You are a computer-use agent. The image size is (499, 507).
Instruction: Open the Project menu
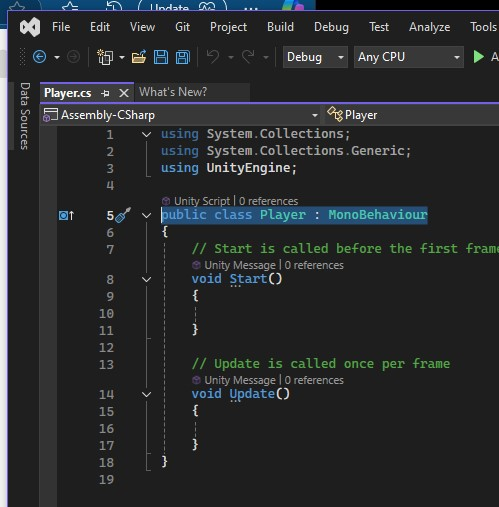[x=228, y=27]
